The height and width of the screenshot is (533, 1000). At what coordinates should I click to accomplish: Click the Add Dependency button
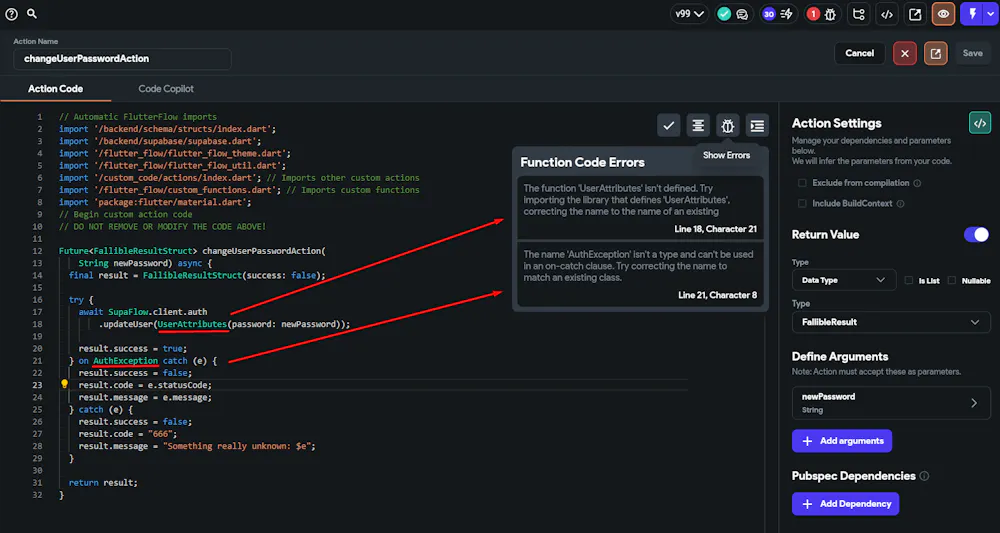pos(845,504)
